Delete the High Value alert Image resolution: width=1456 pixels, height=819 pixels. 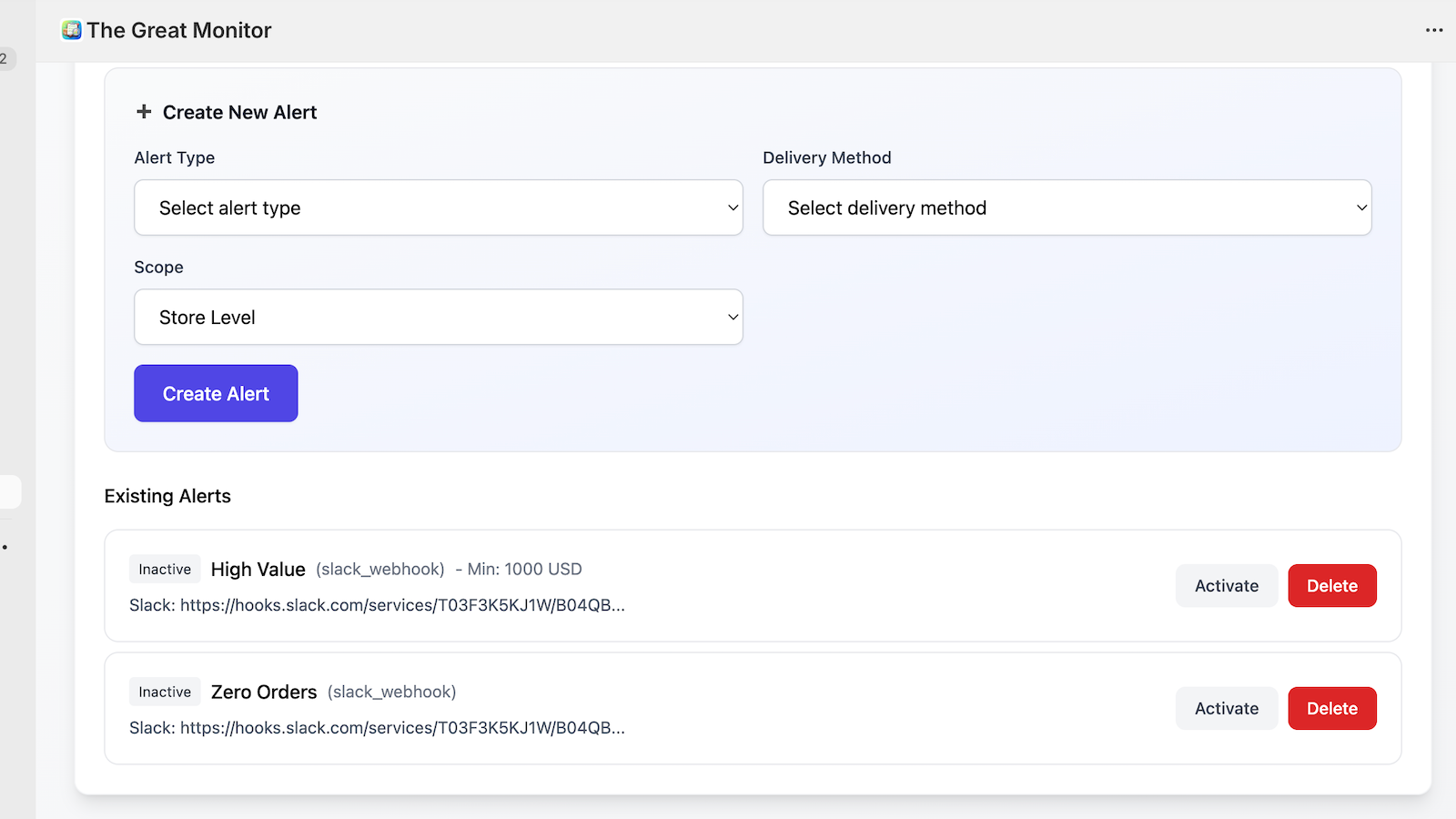[x=1331, y=586]
